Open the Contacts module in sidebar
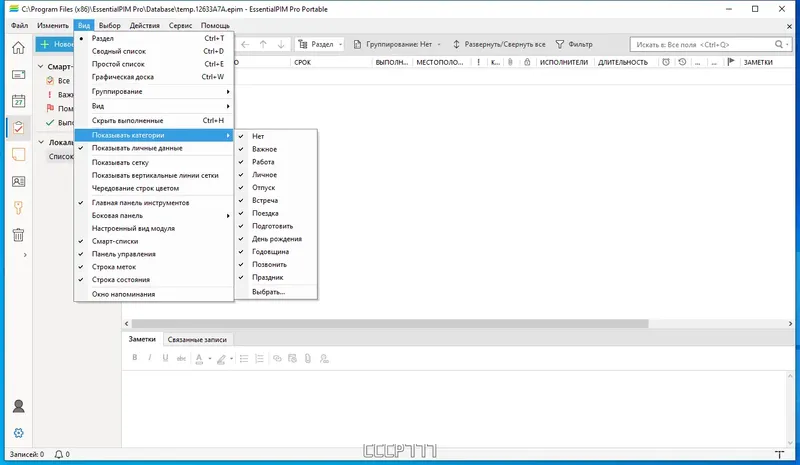Viewport: 800px width, 465px height. point(18,181)
